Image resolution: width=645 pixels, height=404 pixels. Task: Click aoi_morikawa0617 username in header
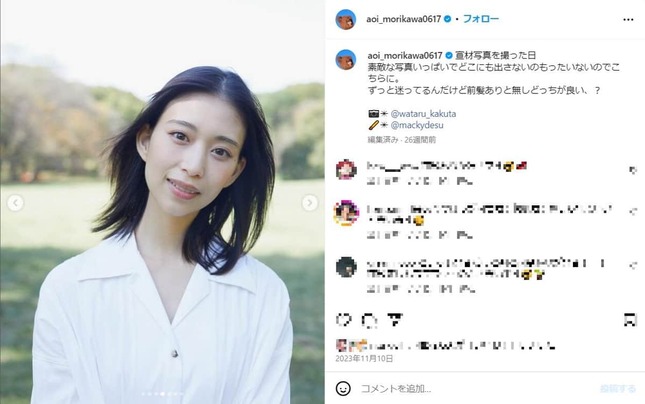404,19
